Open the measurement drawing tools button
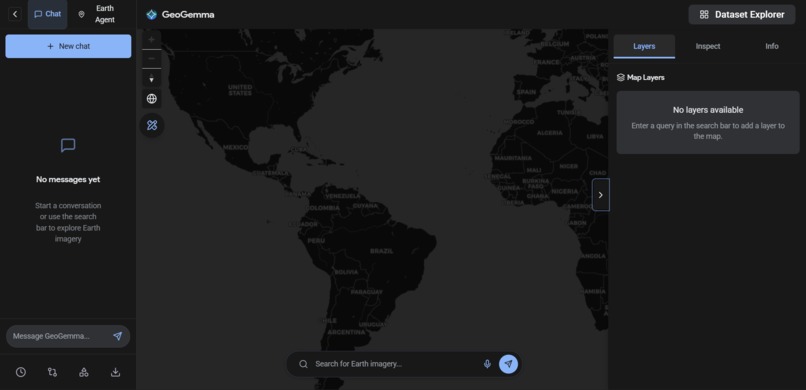 click(x=152, y=125)
